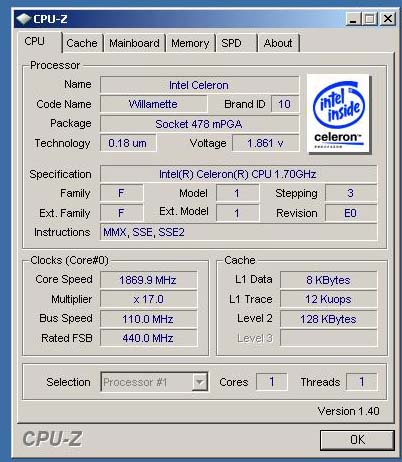Click the empty Level 3 cache field
Image resolution: width=402 pixels, height=462 pixels.
click(329, 338)
